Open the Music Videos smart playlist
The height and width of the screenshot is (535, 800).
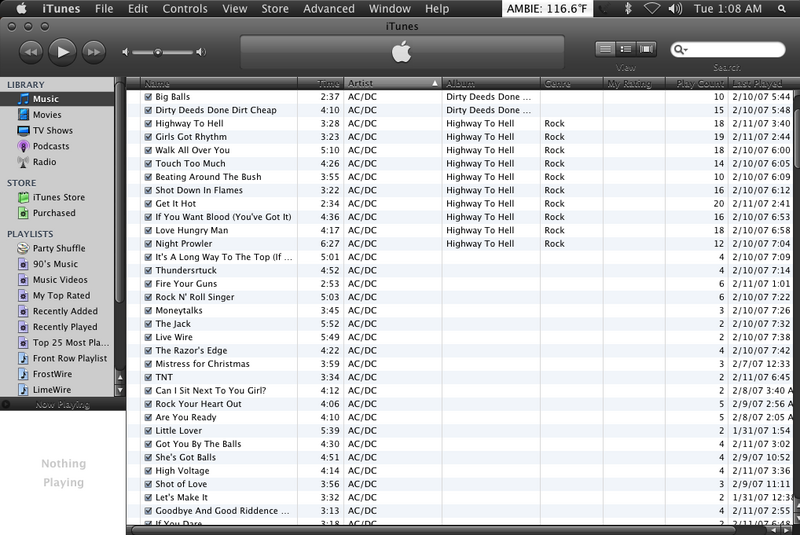57,280
